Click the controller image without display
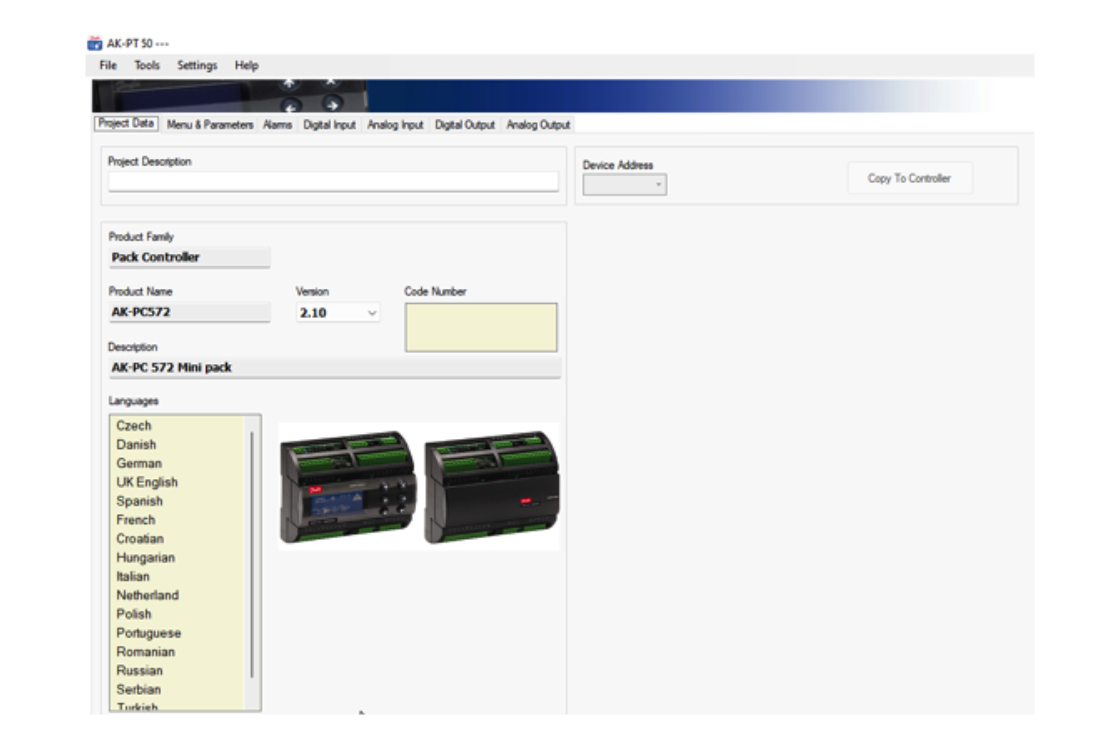This screenshot has height=747, width=1120. (491, 487)
